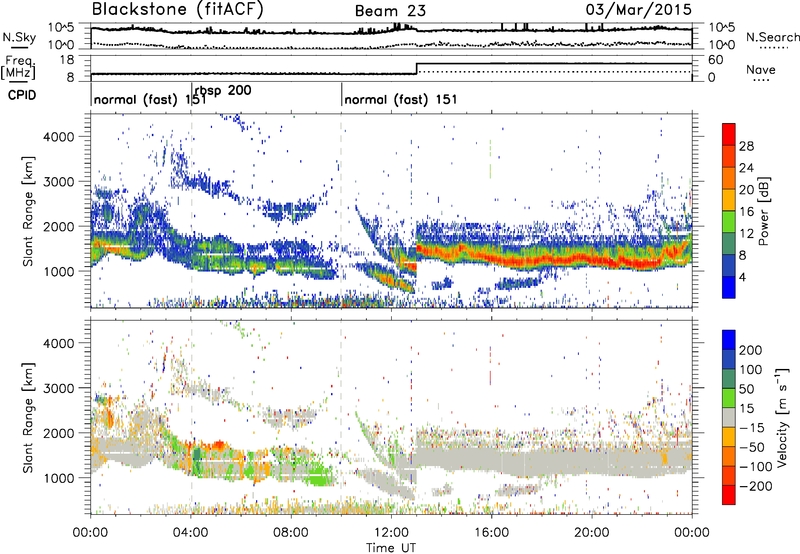Click the 'Blackstone (fitACF)' title text

(178, 10)
